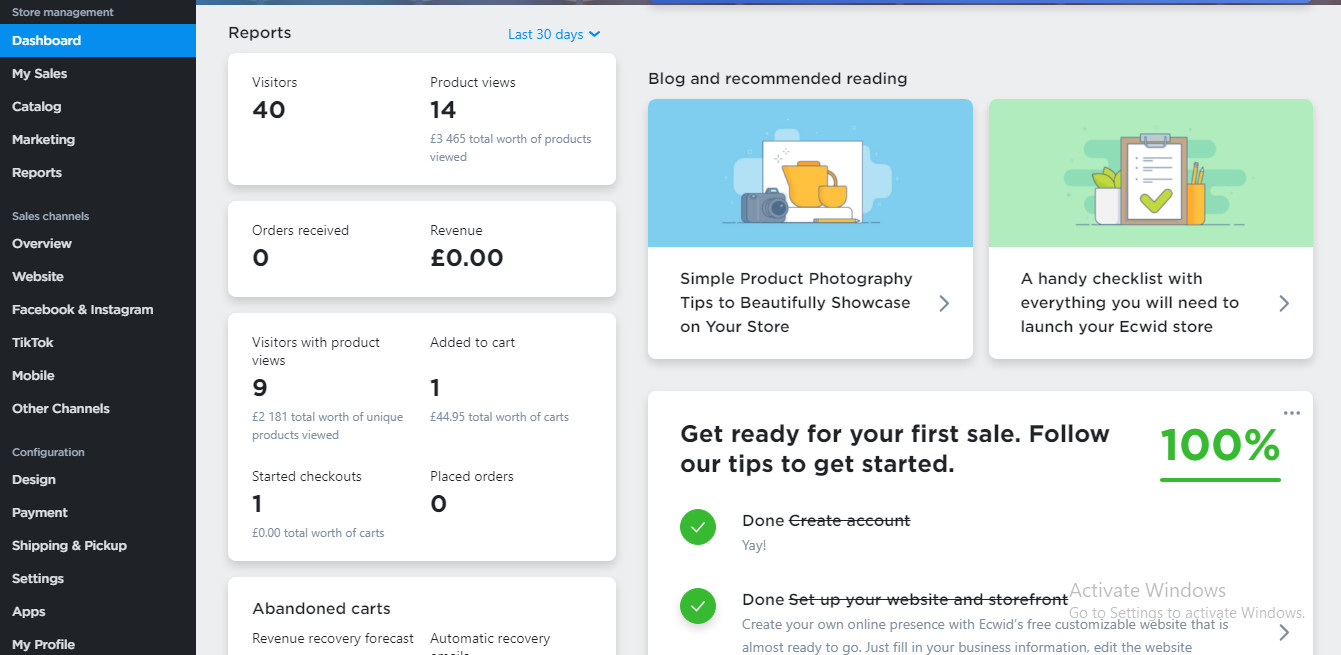Click green checkmark next to Create account

coord(698,527)
